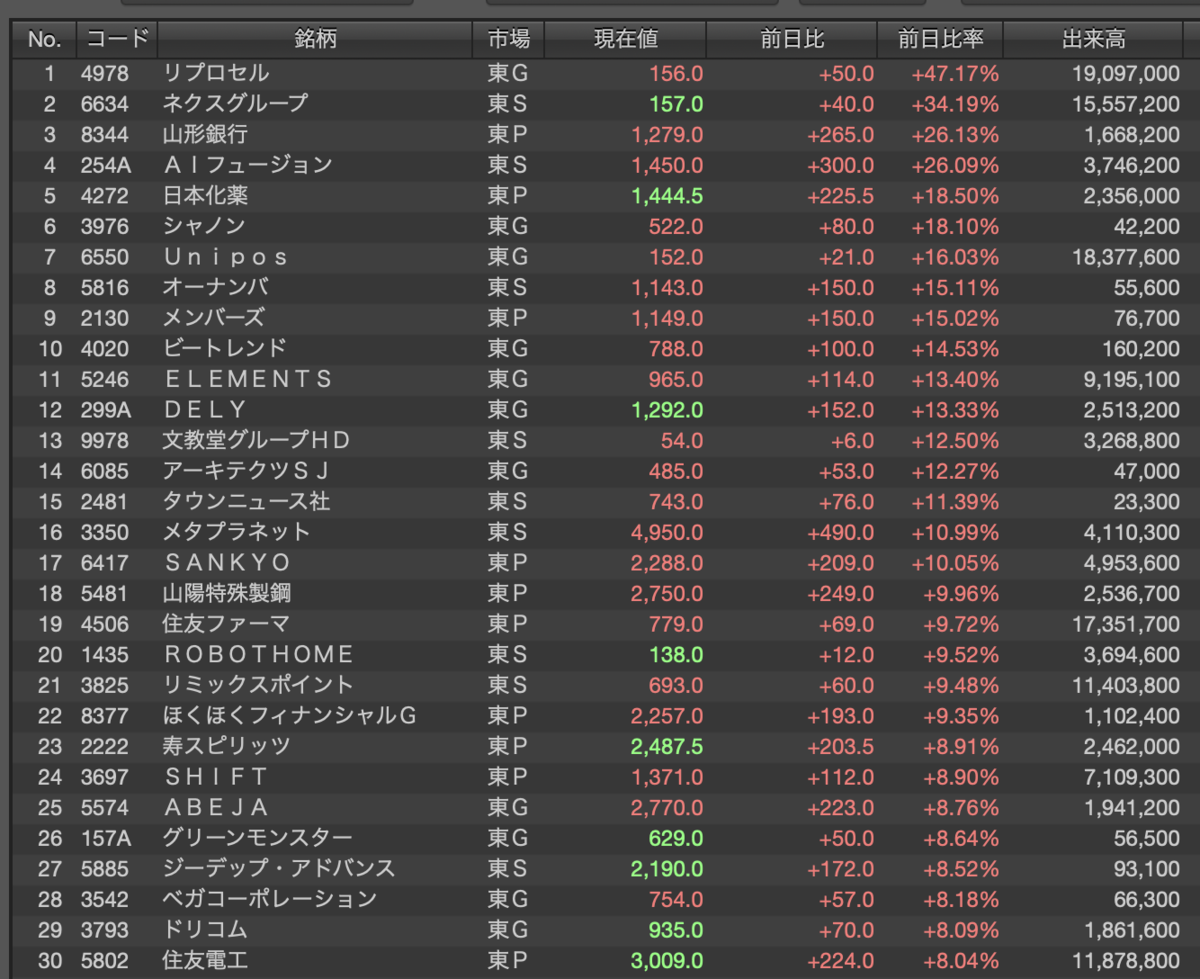Image resolution: width=1200 pixels, height=979 pixels.
Task: Sort by the 銘柄 column header
Action: 315,40
